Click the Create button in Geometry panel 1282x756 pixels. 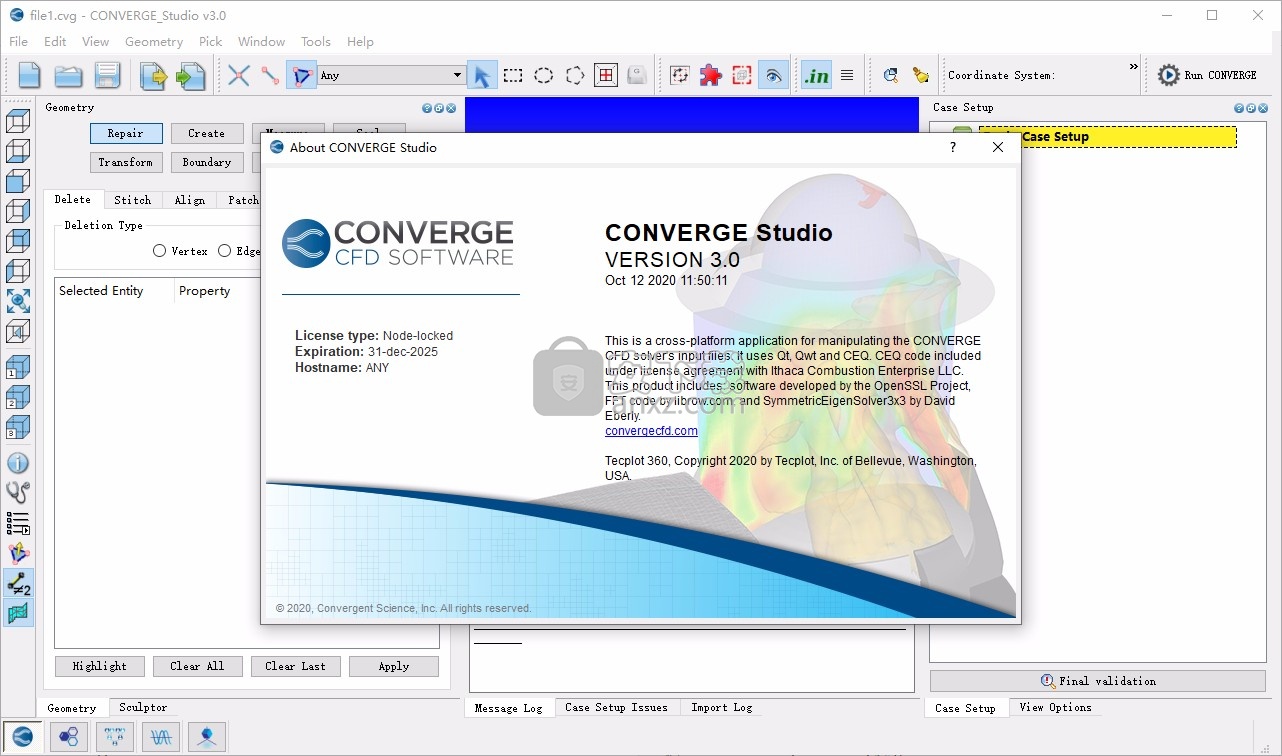(x=207, y=133)
